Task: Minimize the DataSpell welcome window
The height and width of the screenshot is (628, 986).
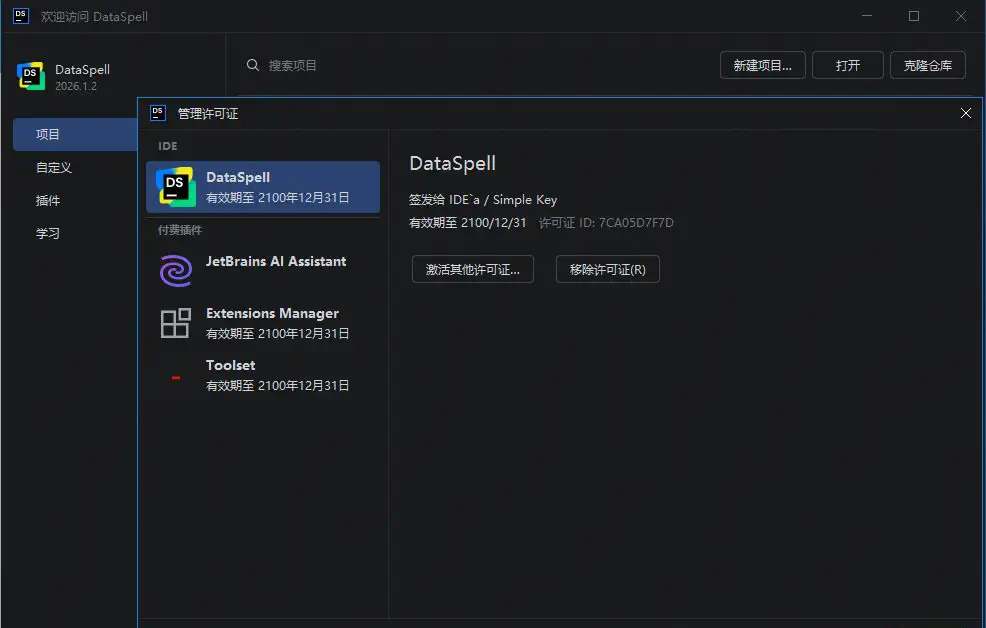Action: coord(867,16)
